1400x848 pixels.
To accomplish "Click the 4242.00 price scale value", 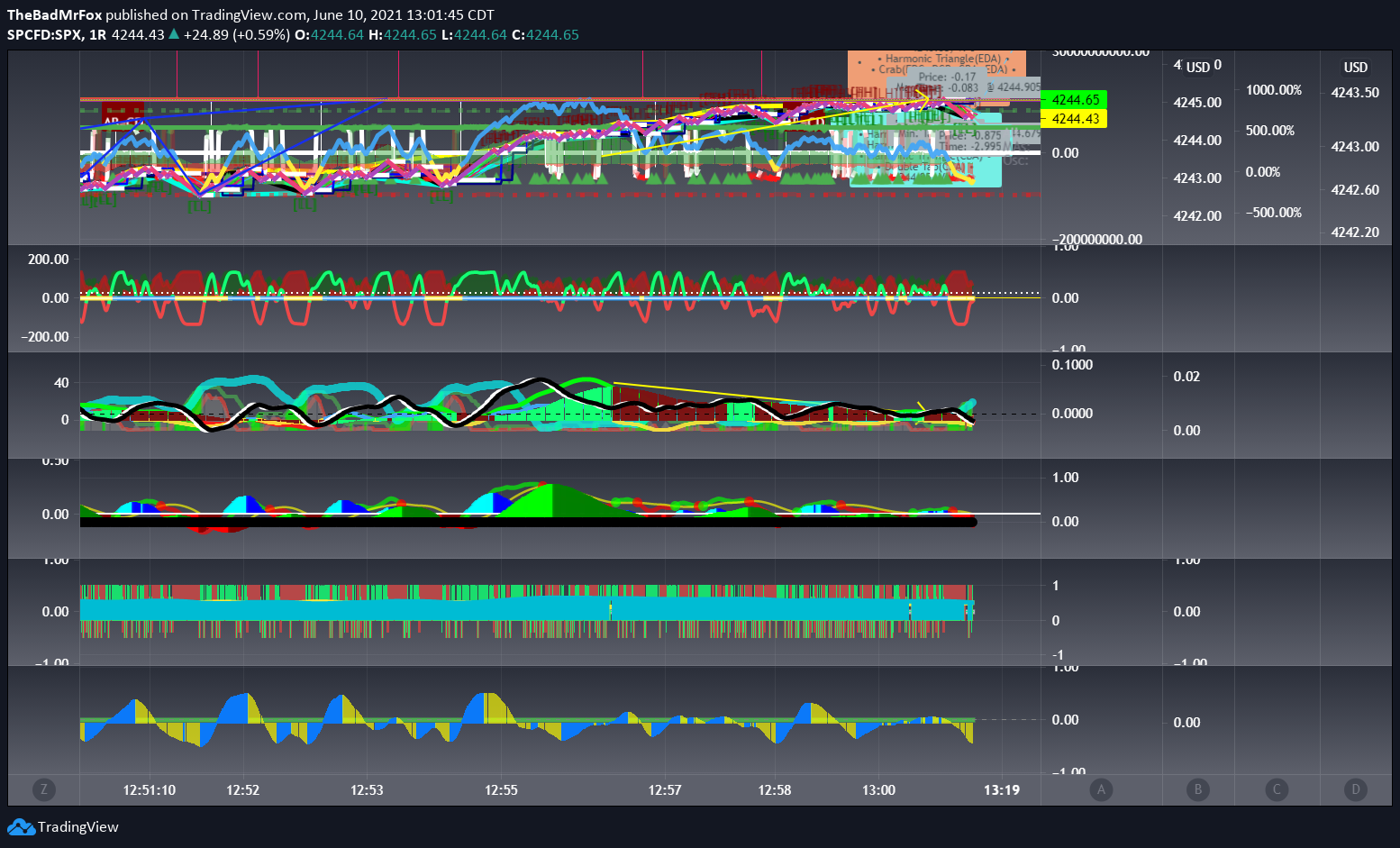I will tap(1197, 216).
